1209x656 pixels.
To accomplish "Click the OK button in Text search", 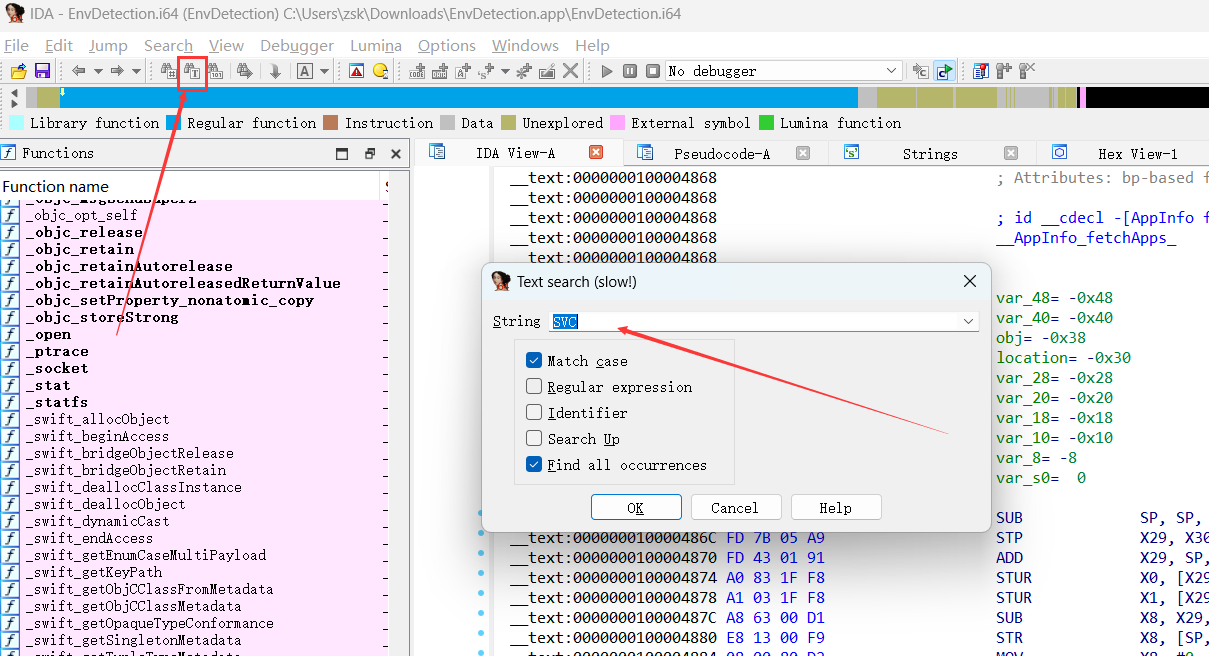I will coord(636,507).
